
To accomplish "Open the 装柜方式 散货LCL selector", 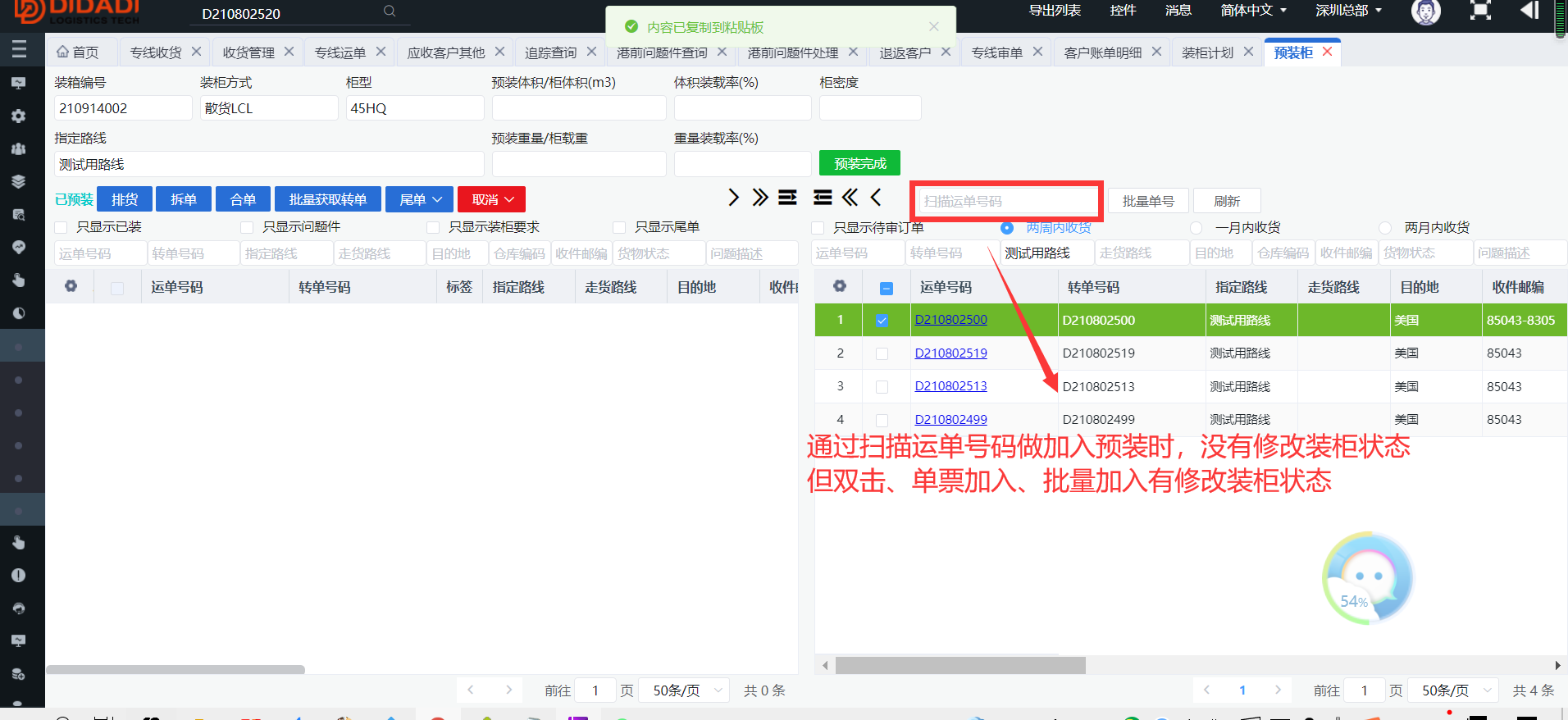I will [269, 108].
